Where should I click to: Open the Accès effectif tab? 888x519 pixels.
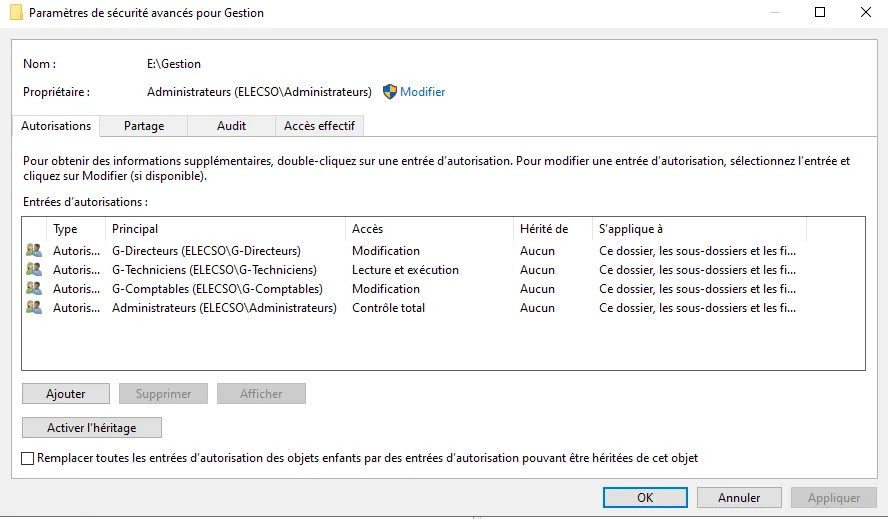[x=319, y=126]
